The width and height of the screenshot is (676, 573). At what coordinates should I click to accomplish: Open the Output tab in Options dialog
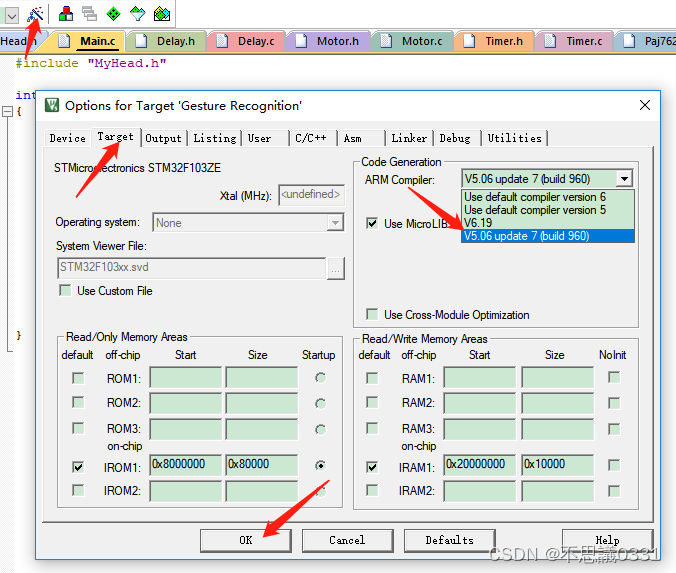coord(163,138)
